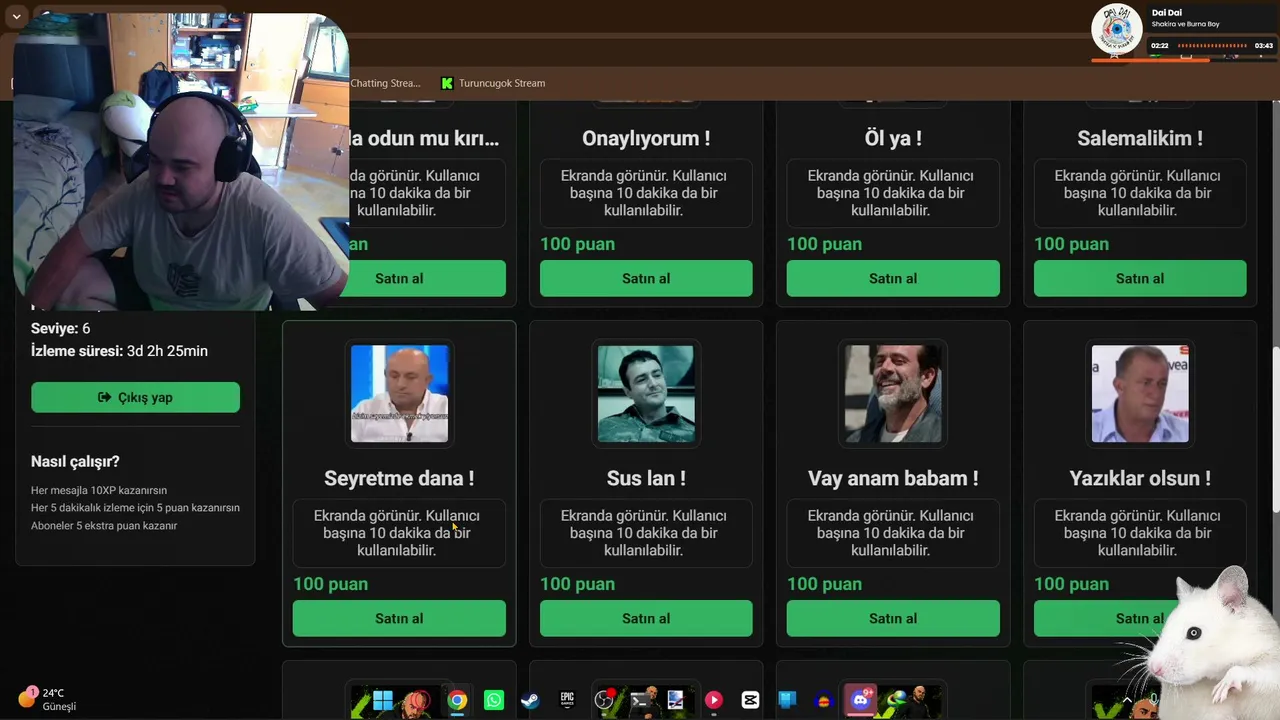Viewport: 1280px width, 720px height.
Task: Open Google Chrome from the taskbar
Action: click(x=457, y=700)
